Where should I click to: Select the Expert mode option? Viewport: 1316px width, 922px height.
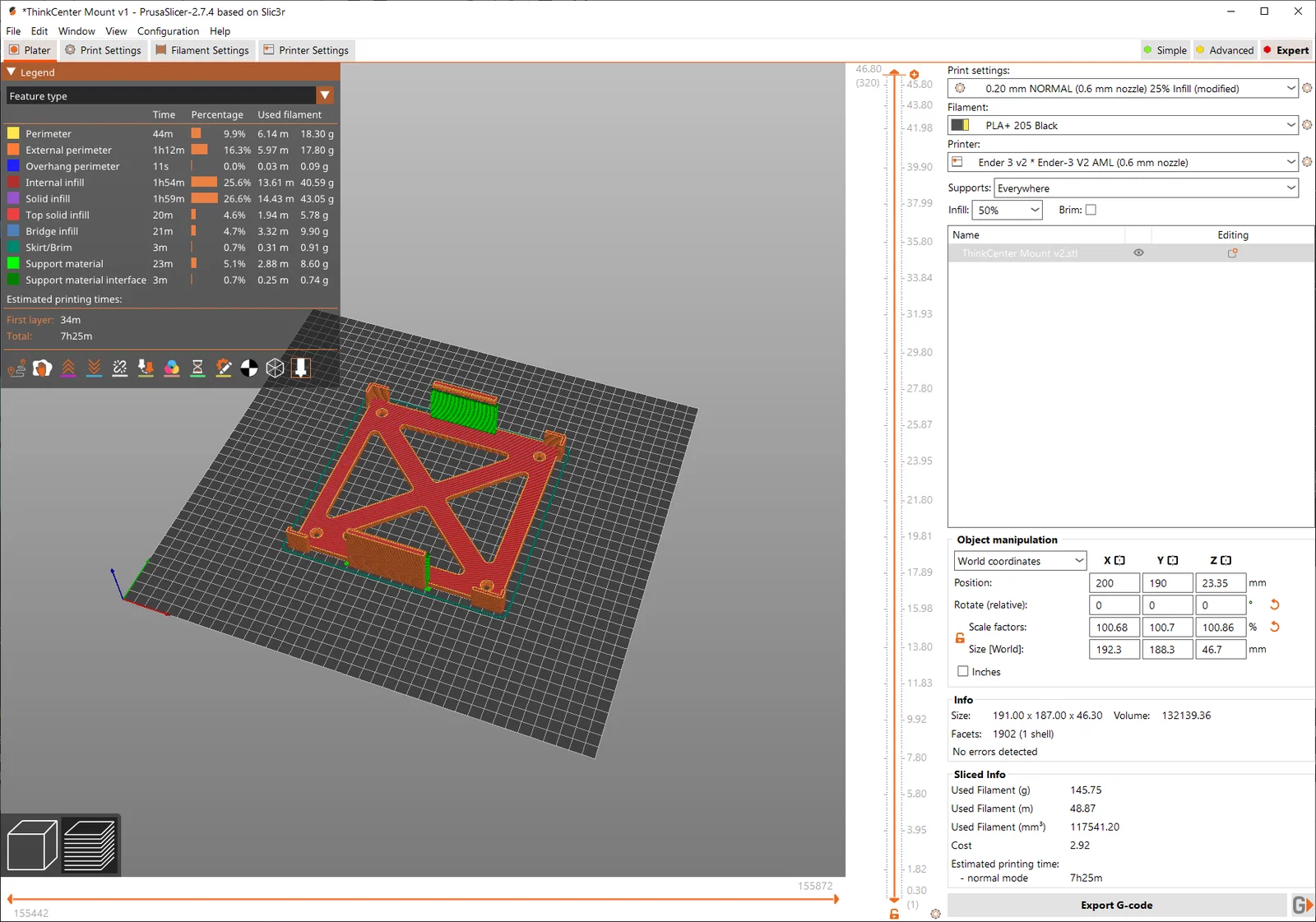pyautogui.click(x=1286, y=50)
